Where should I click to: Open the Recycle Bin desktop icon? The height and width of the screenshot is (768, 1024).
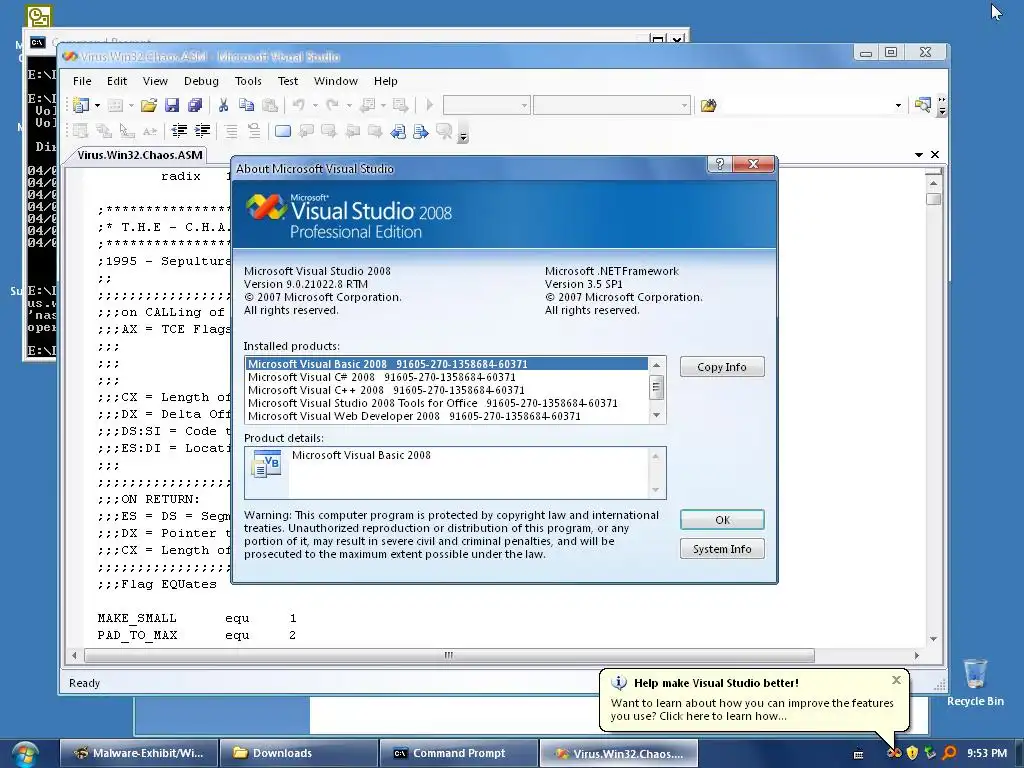[975, 682]
